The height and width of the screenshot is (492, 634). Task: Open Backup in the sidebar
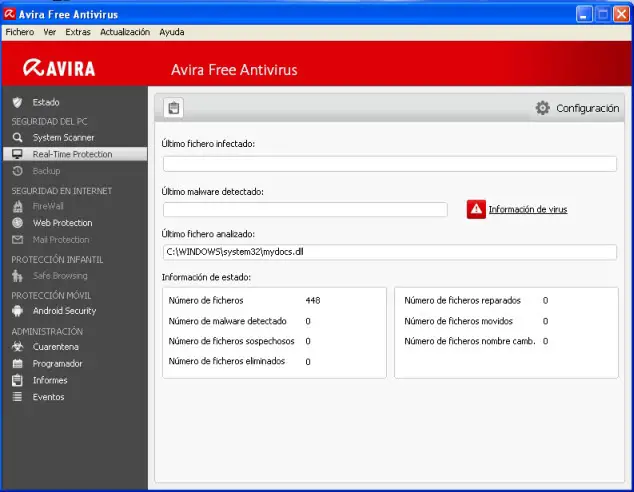(x=46, y=171)
